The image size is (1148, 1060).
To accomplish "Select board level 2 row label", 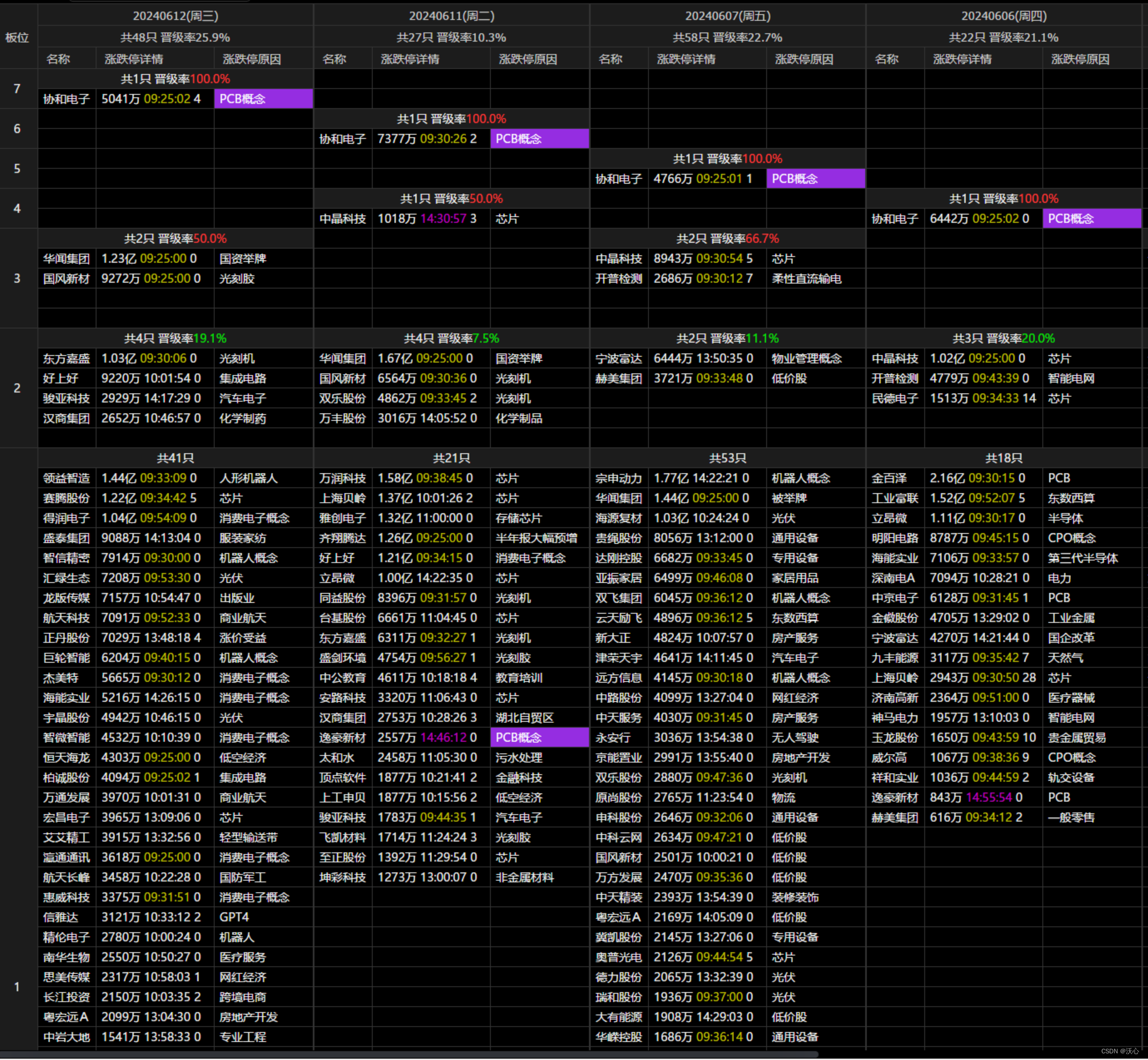I will 17,388.
